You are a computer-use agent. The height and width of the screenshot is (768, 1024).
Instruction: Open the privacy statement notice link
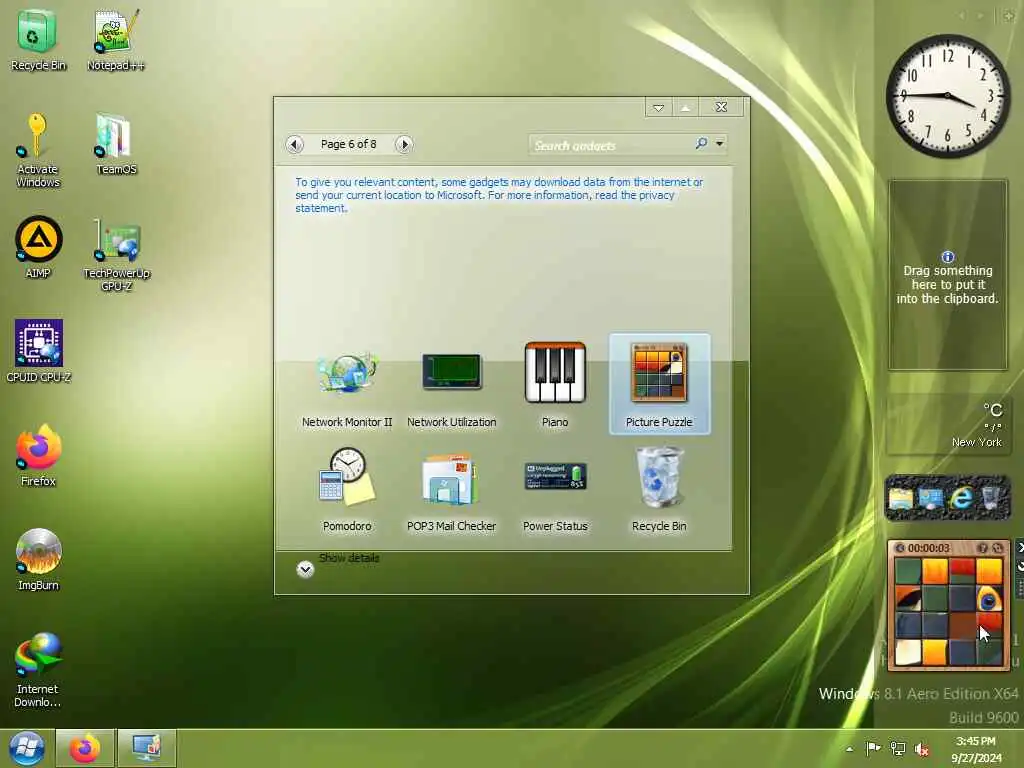click(x=499, y=195)
